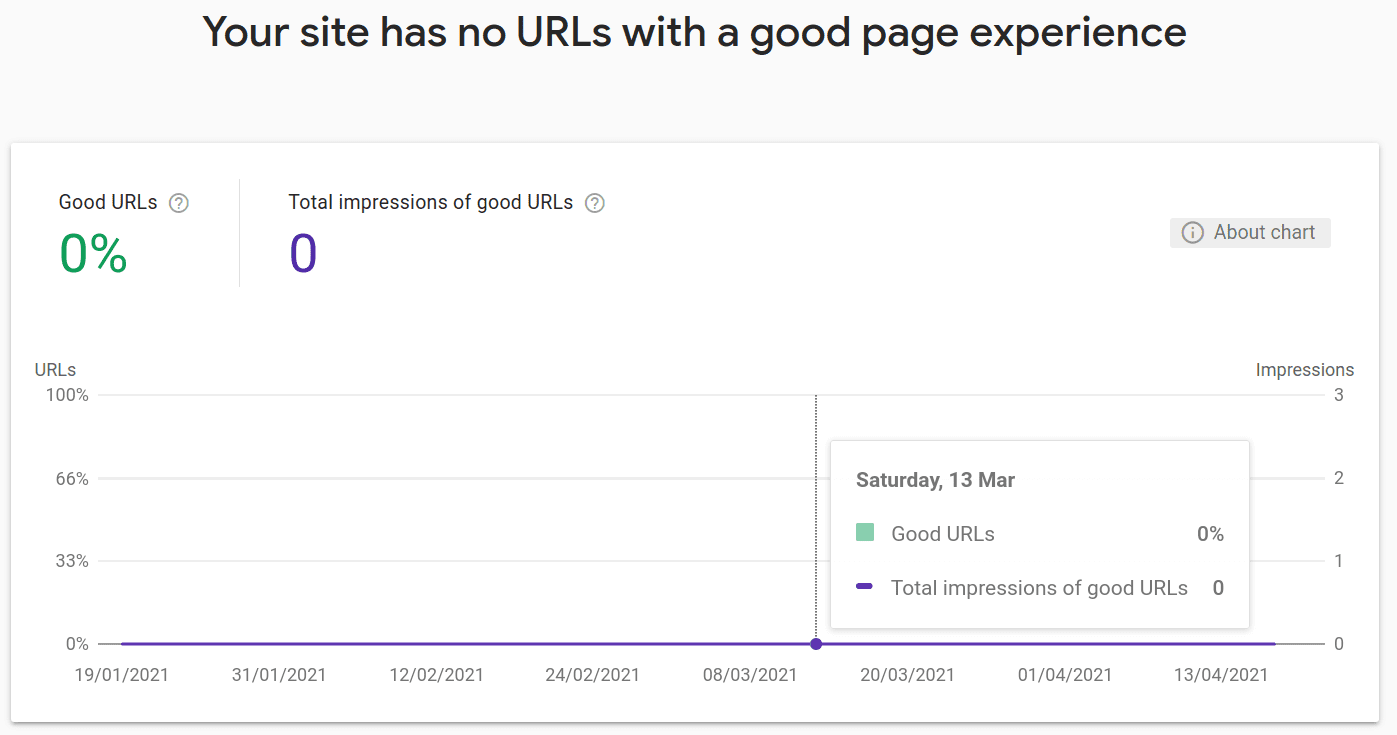This screenshot has width=1397, height=735.
Task: Select the Total impressions of good URLs metric
Action: click(x=431, y=202)
